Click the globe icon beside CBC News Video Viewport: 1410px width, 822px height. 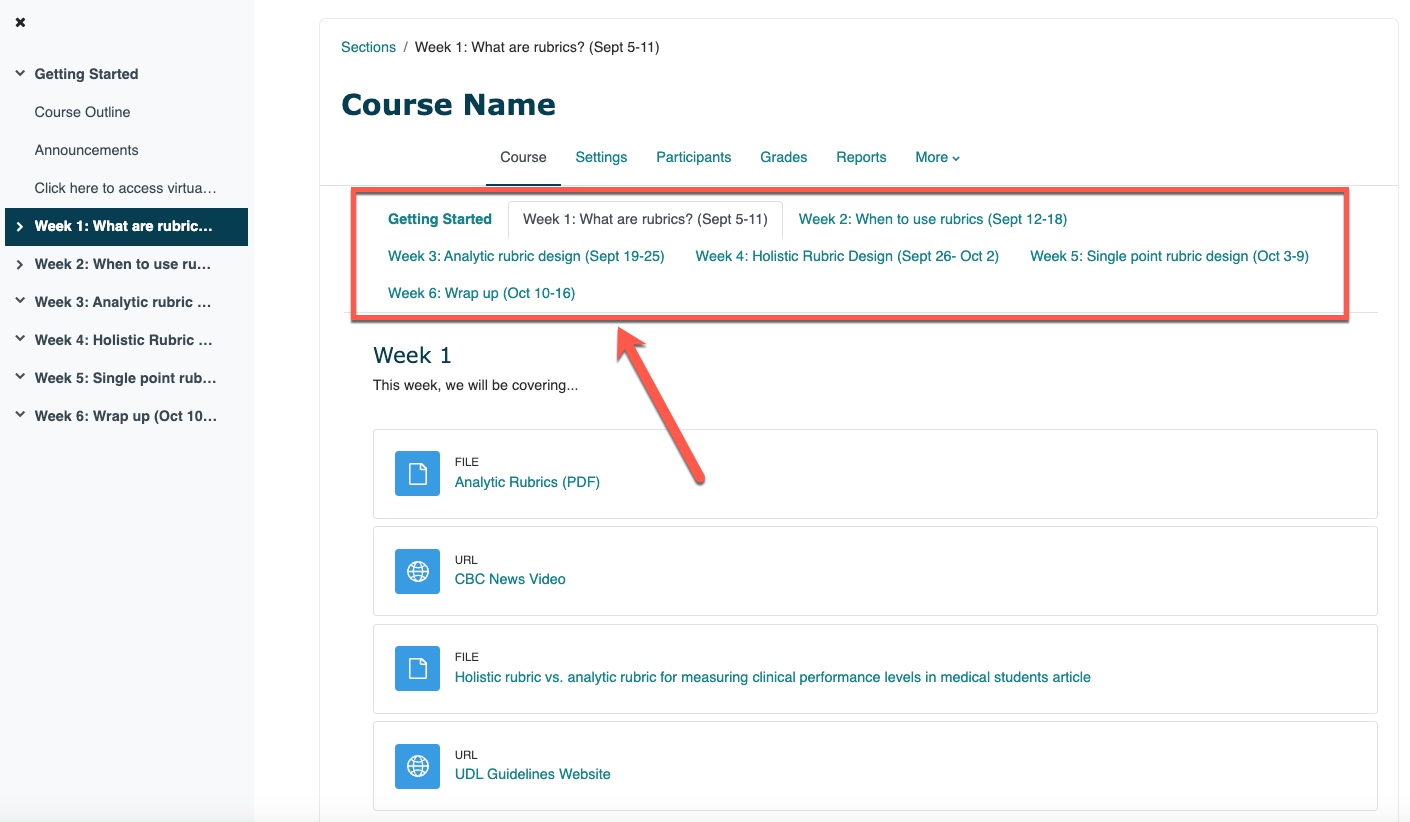tap(417, 571)
